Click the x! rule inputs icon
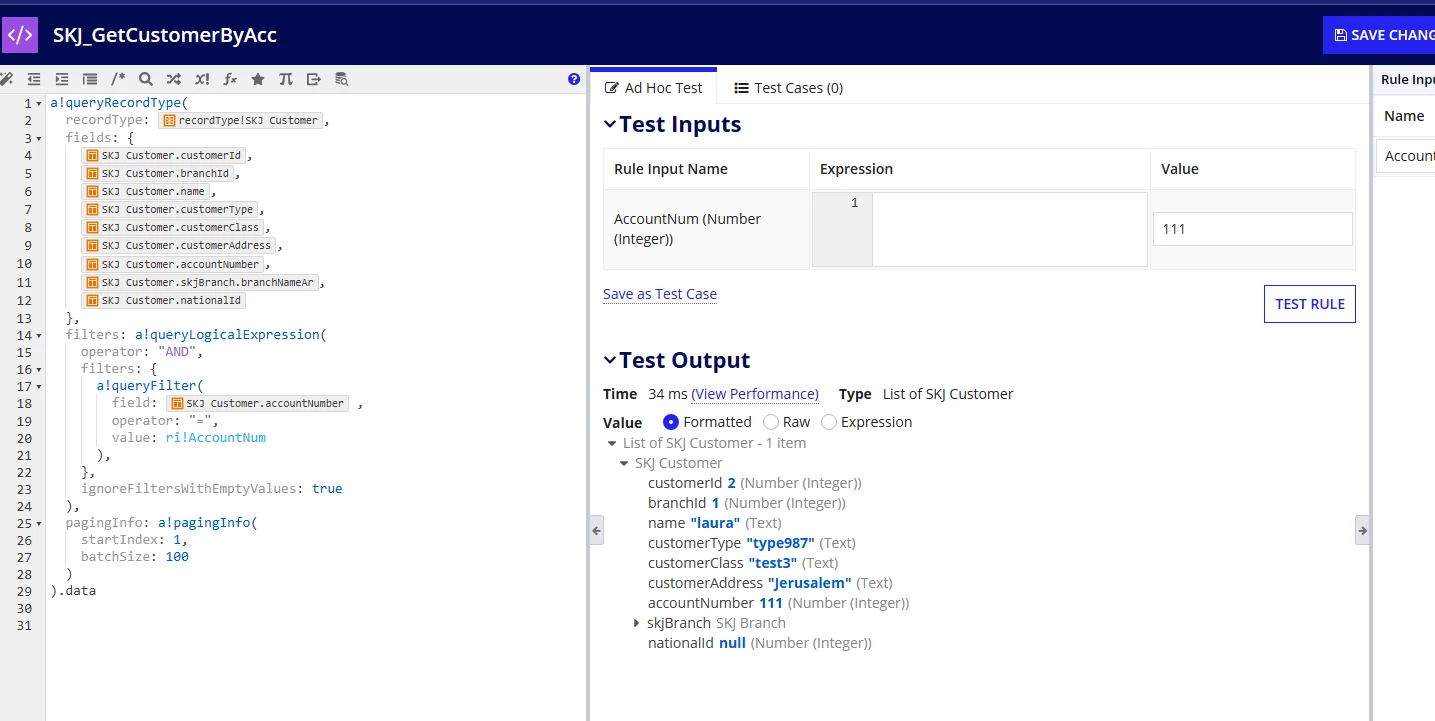 (202, 79)
